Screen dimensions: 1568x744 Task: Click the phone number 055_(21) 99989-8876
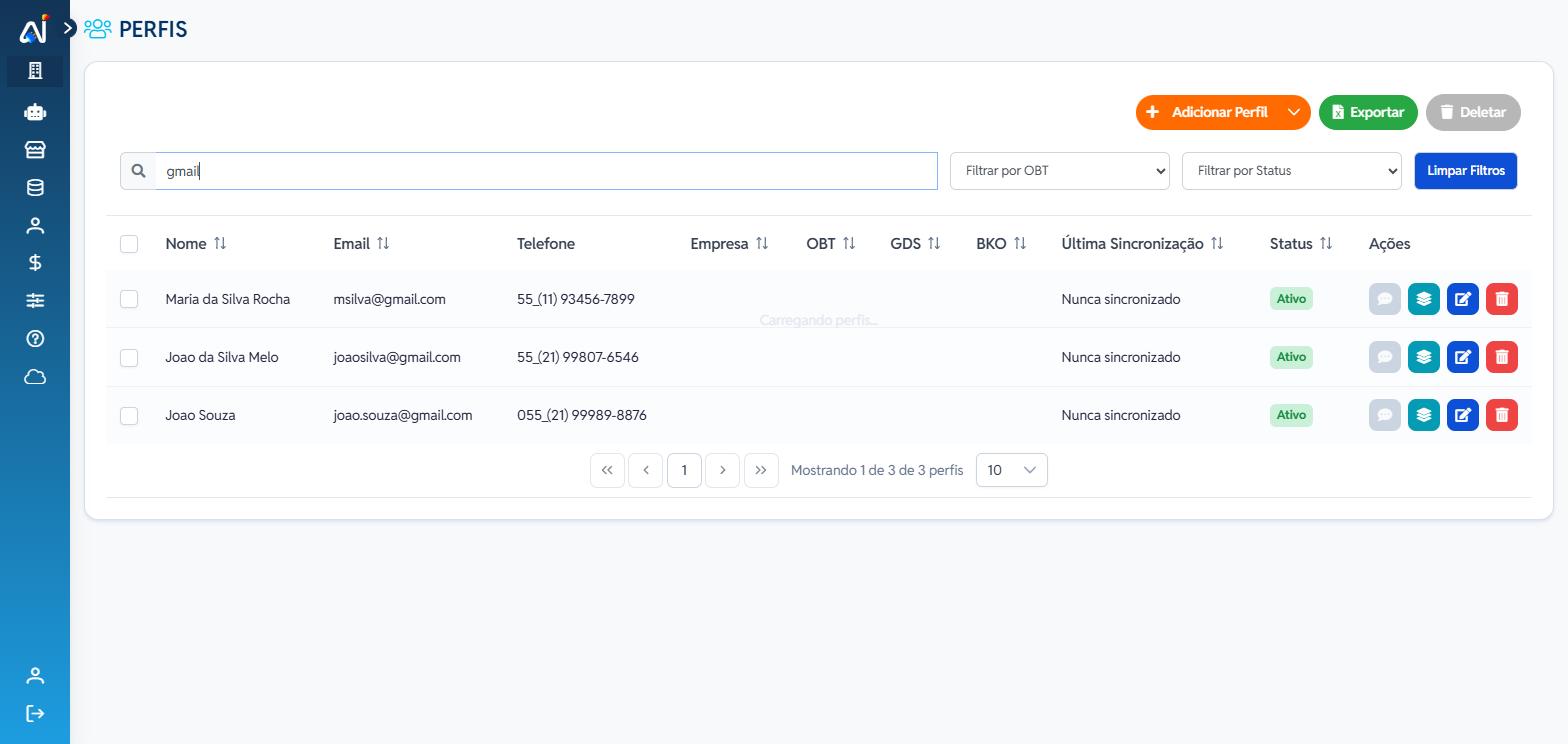point(582,415)
